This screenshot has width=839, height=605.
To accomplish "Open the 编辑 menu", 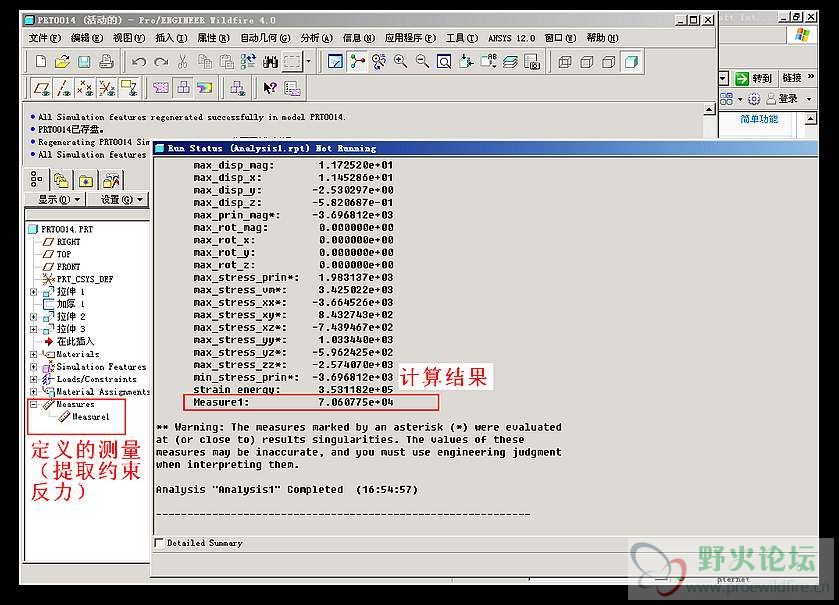I will (87, 38).
